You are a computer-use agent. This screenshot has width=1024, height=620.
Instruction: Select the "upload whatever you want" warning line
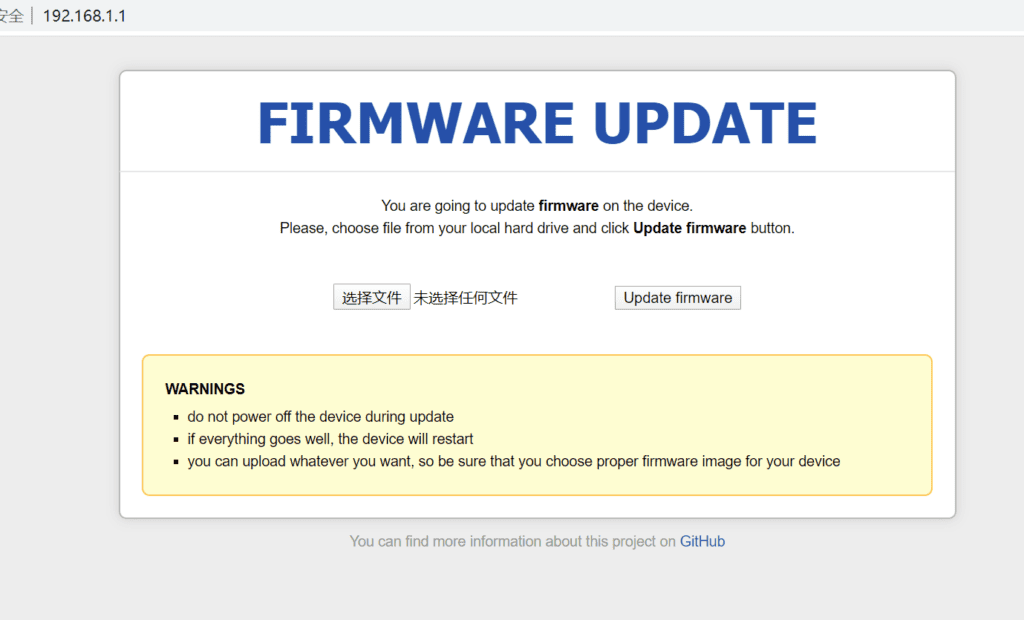coord(513,462)
